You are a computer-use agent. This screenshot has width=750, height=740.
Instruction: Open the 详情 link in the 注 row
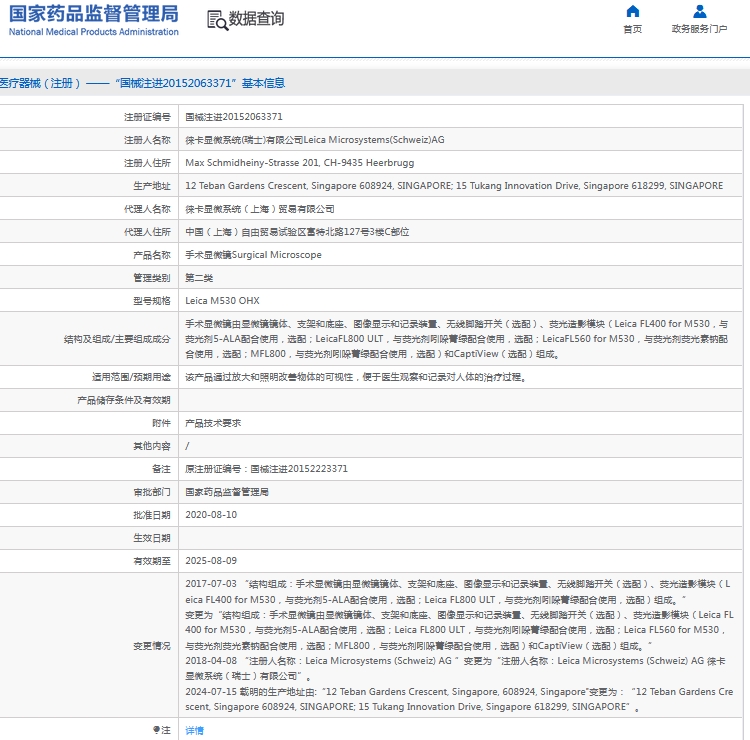[x=194, y=730]
